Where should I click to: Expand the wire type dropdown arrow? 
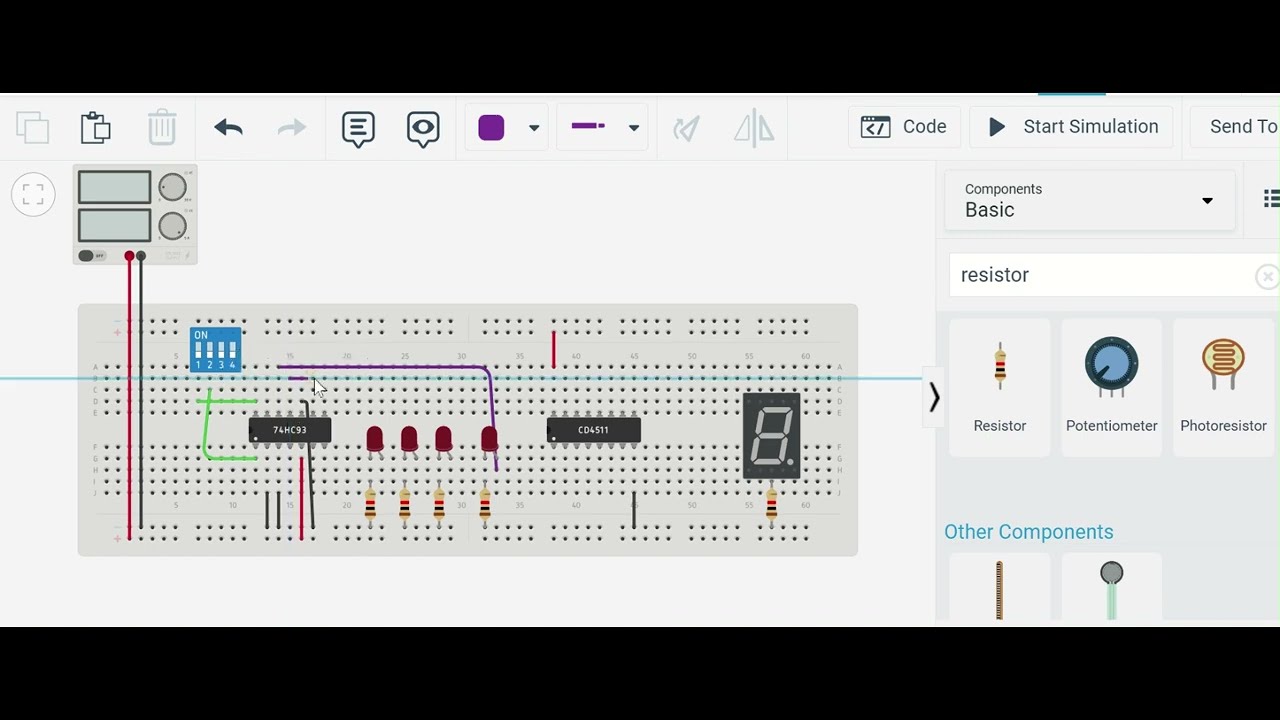pyautogui.click(x=633, y=128)
